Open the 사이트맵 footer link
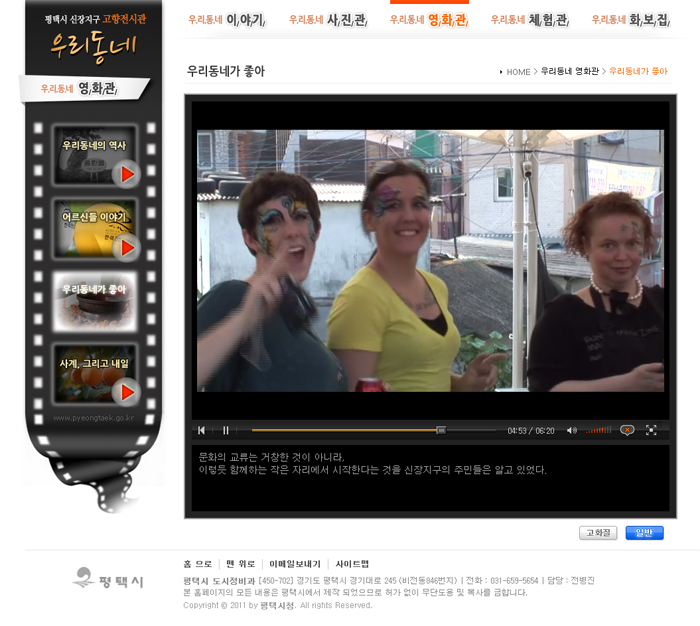Viewport: 700px width, 626px height. (352, 564)
